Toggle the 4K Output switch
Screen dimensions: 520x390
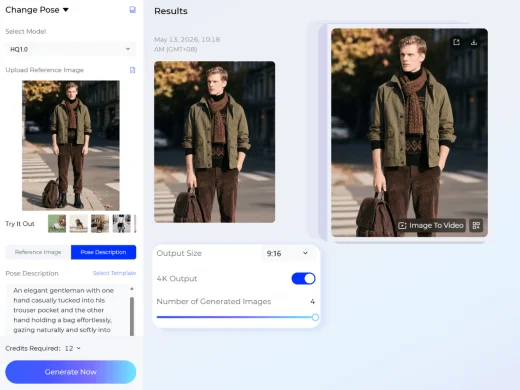pos(303,279)
